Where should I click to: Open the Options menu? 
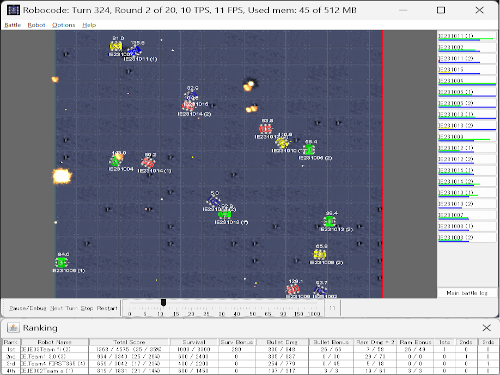63,25
